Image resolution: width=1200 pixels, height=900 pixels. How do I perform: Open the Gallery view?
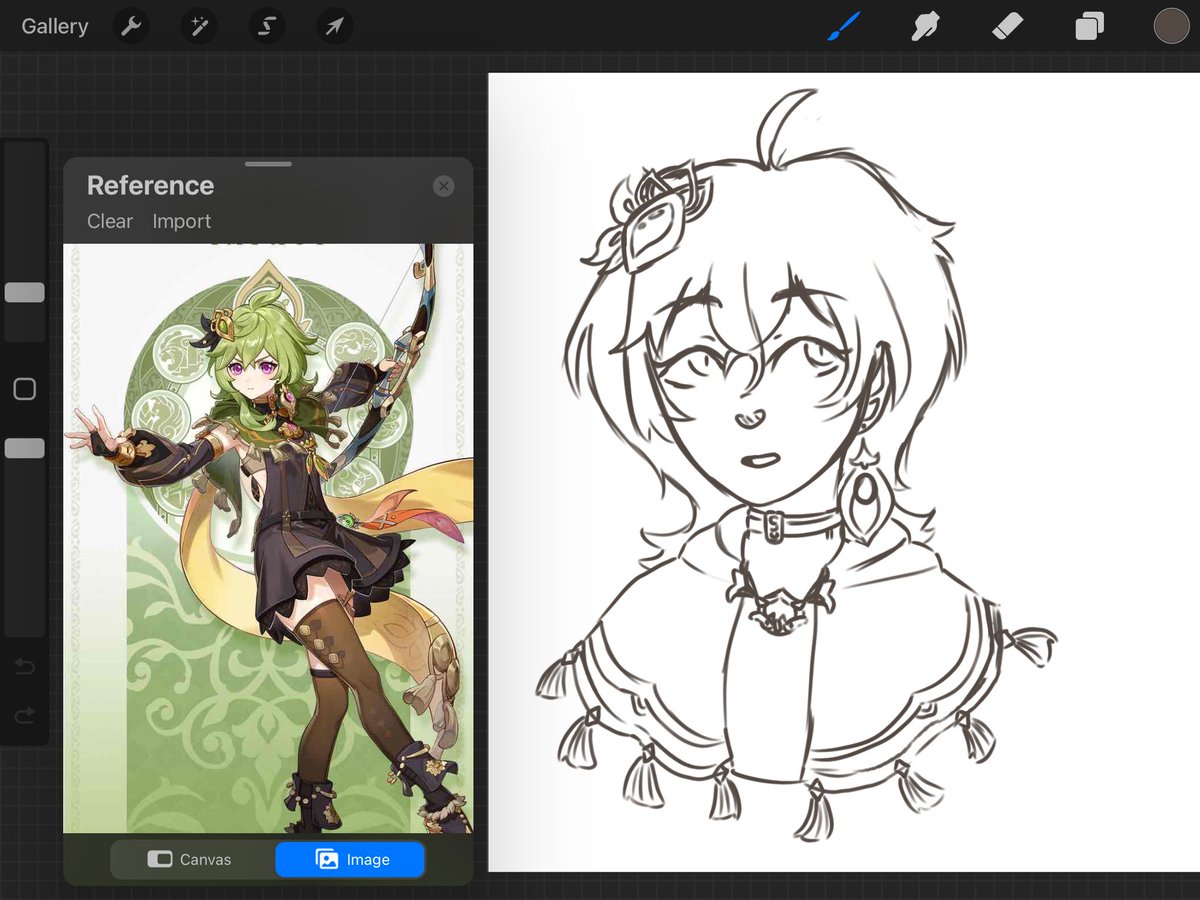tap(55, 26)
